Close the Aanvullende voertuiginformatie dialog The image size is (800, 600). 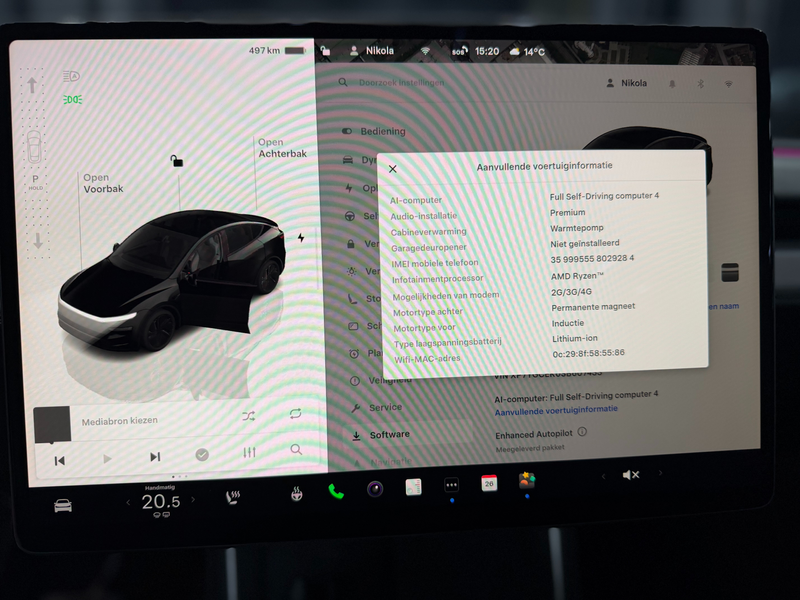tap(393, 170)
